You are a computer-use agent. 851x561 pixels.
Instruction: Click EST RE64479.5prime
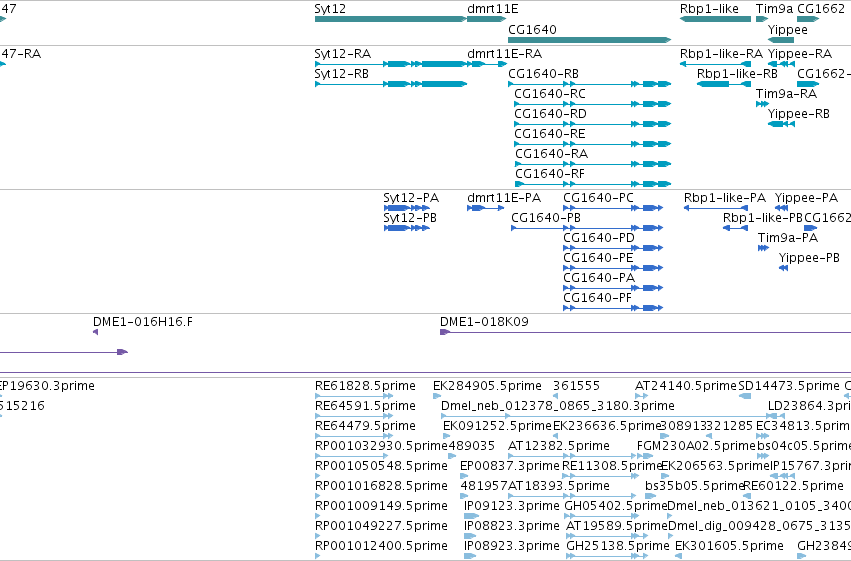pyautogui.click(x=354, y=436)
